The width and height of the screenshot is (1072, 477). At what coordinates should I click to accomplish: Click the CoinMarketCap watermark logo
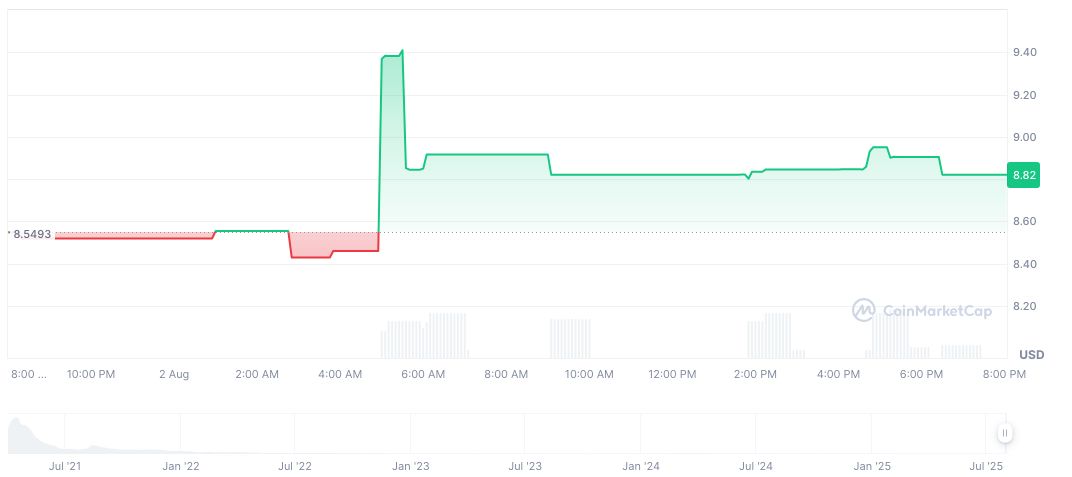921,311
